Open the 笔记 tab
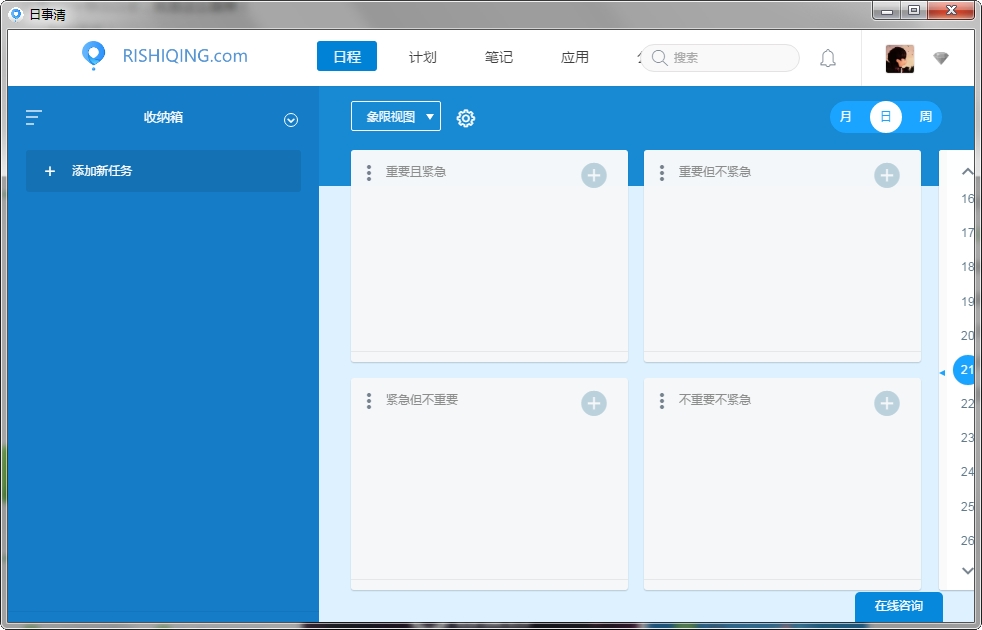The image size is (982, 630). point(499,57)
